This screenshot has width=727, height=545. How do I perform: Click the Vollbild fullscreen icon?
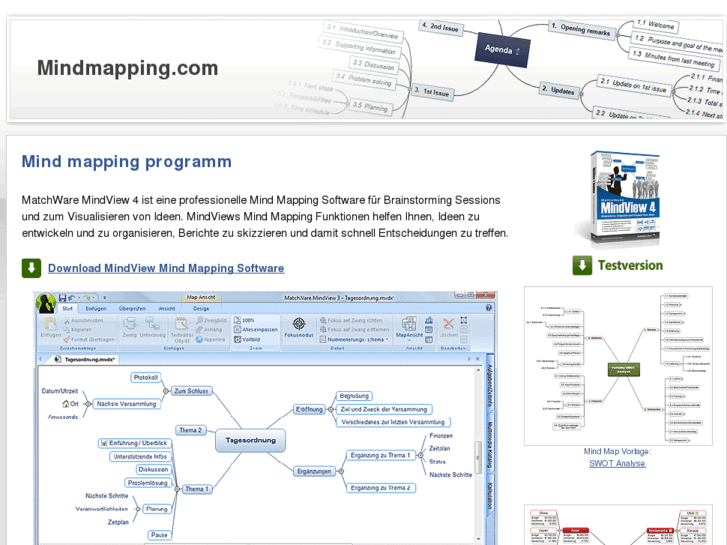click(x=237, y=340)
